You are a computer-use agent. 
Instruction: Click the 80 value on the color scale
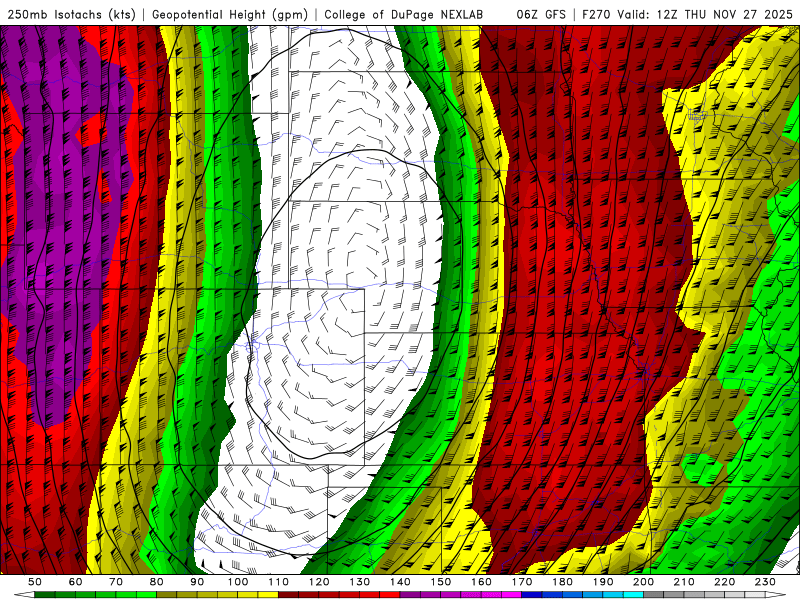[157, 582]
